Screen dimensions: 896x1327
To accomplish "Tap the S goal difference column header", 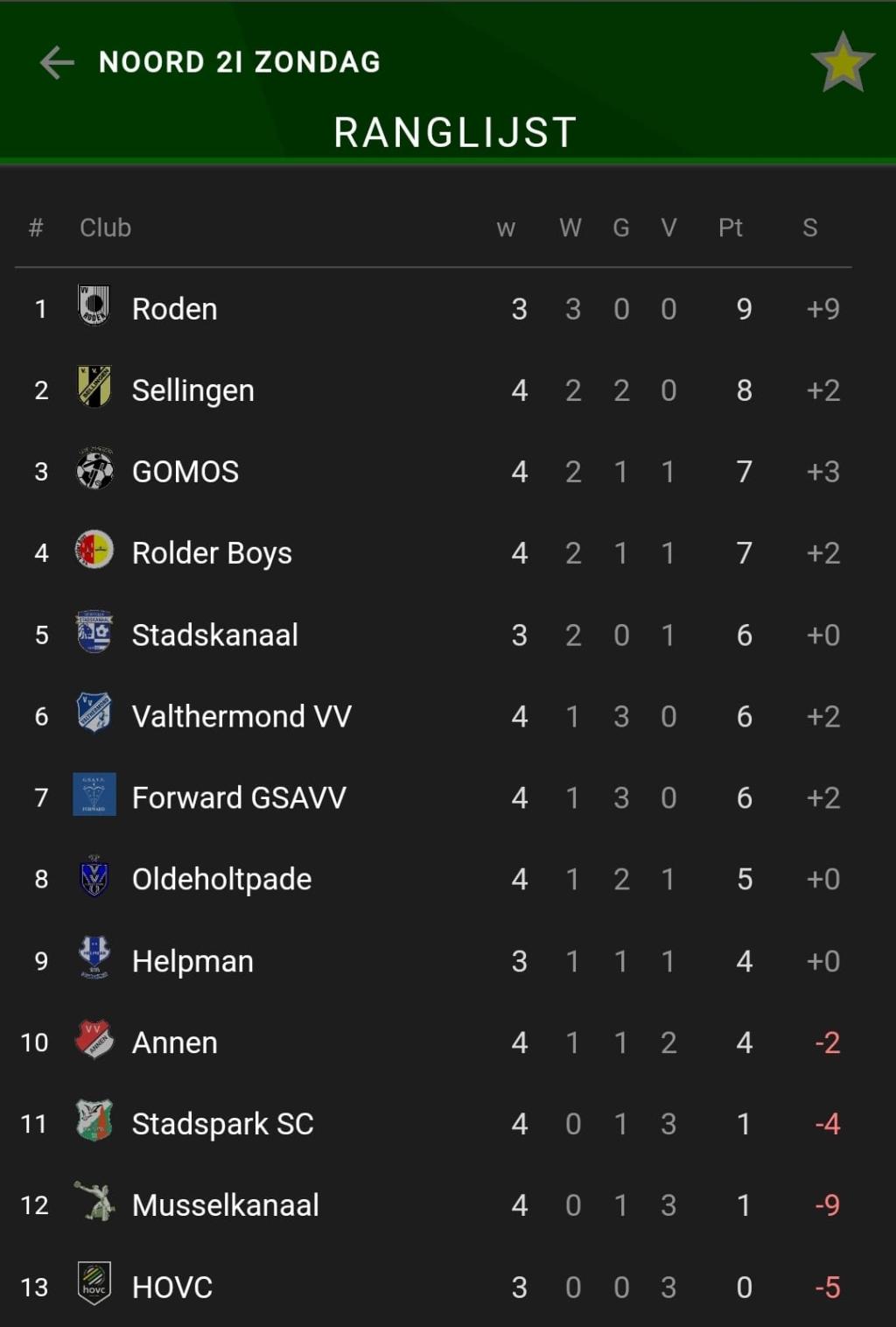I will pos(810,228).
